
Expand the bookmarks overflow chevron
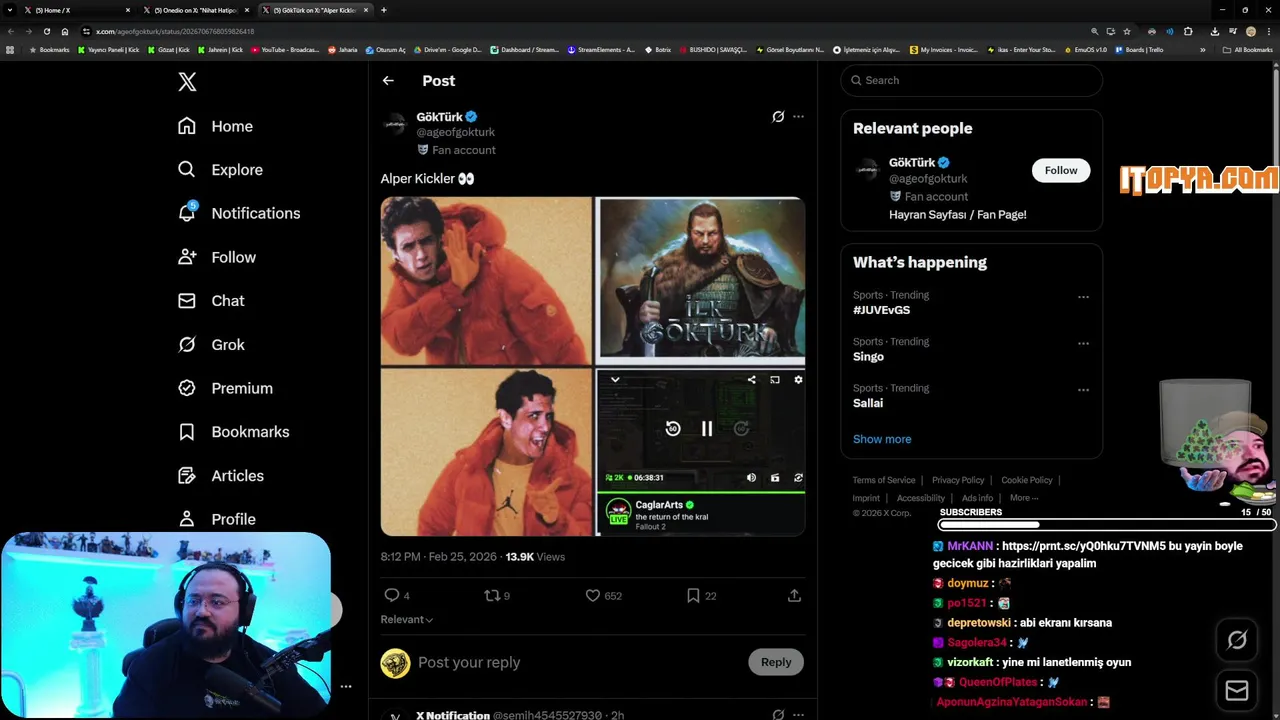tap(1203, 49)
